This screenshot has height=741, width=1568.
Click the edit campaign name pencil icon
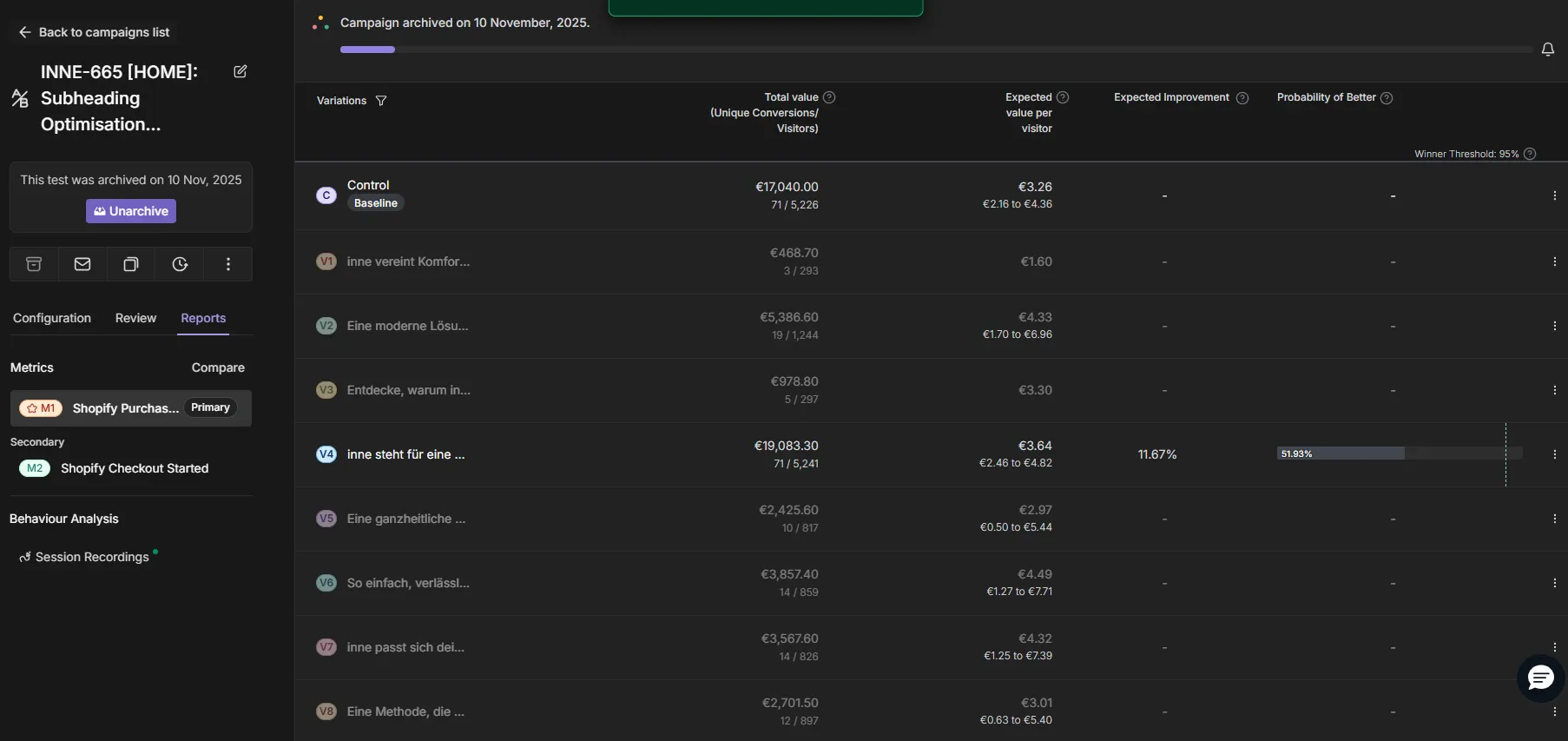[240, 71]
